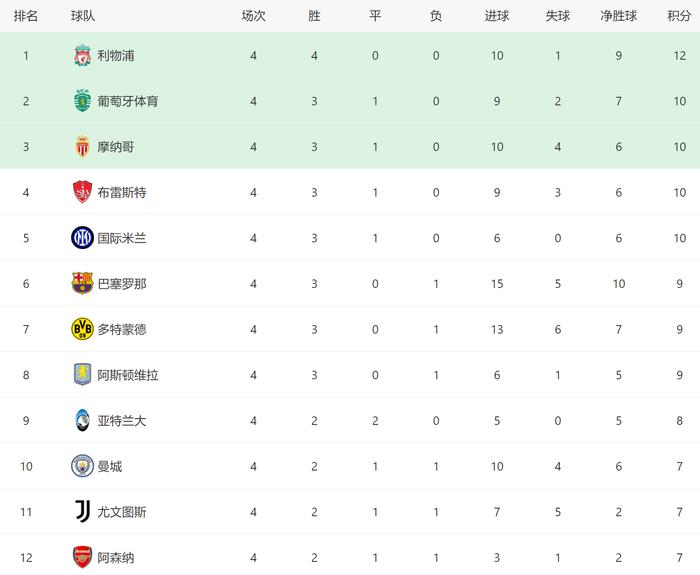This screenshot has height=575, width=700.
Task: Click the Liverpool club crest icon
Action: [x=82, y=56]
